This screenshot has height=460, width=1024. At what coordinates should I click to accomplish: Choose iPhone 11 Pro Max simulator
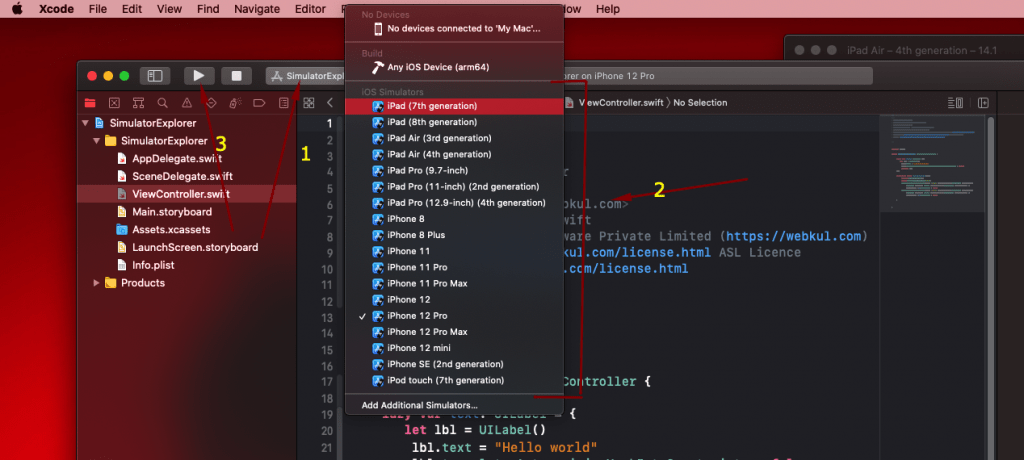[x=454, y=284]
